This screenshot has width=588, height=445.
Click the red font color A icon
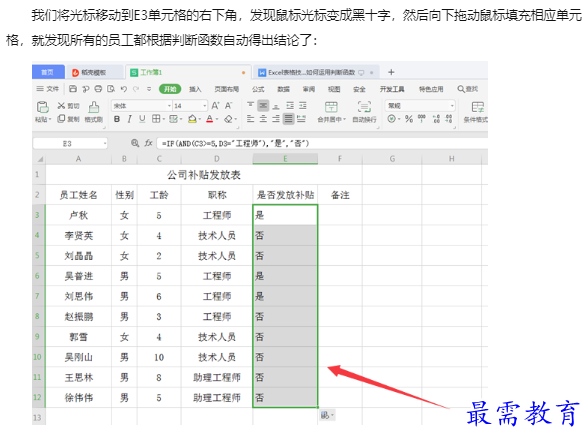[210, 119]
